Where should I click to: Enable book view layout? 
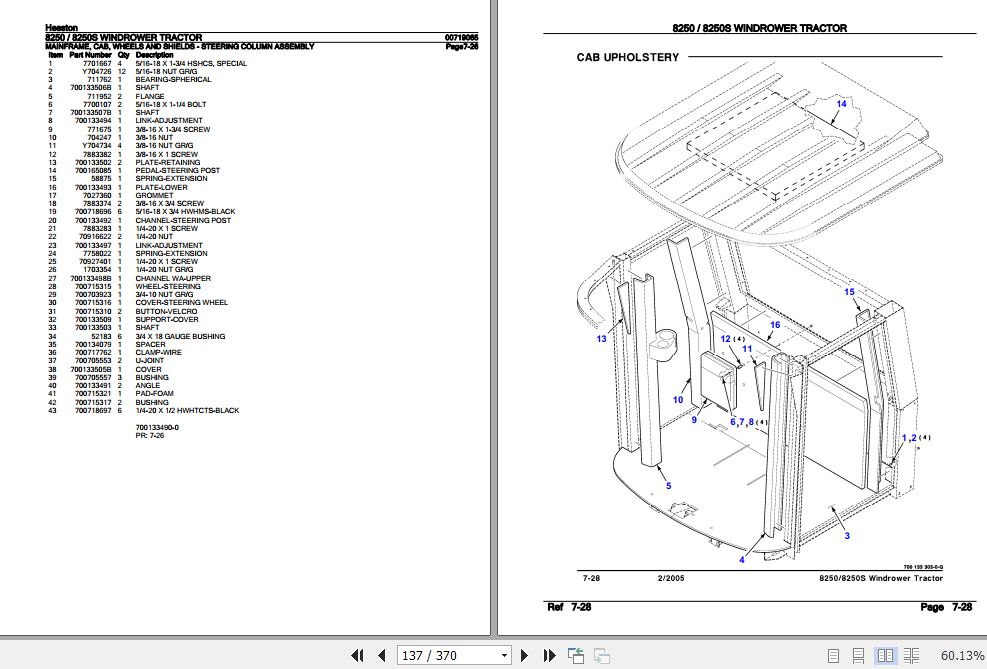(x=912, y=655)
